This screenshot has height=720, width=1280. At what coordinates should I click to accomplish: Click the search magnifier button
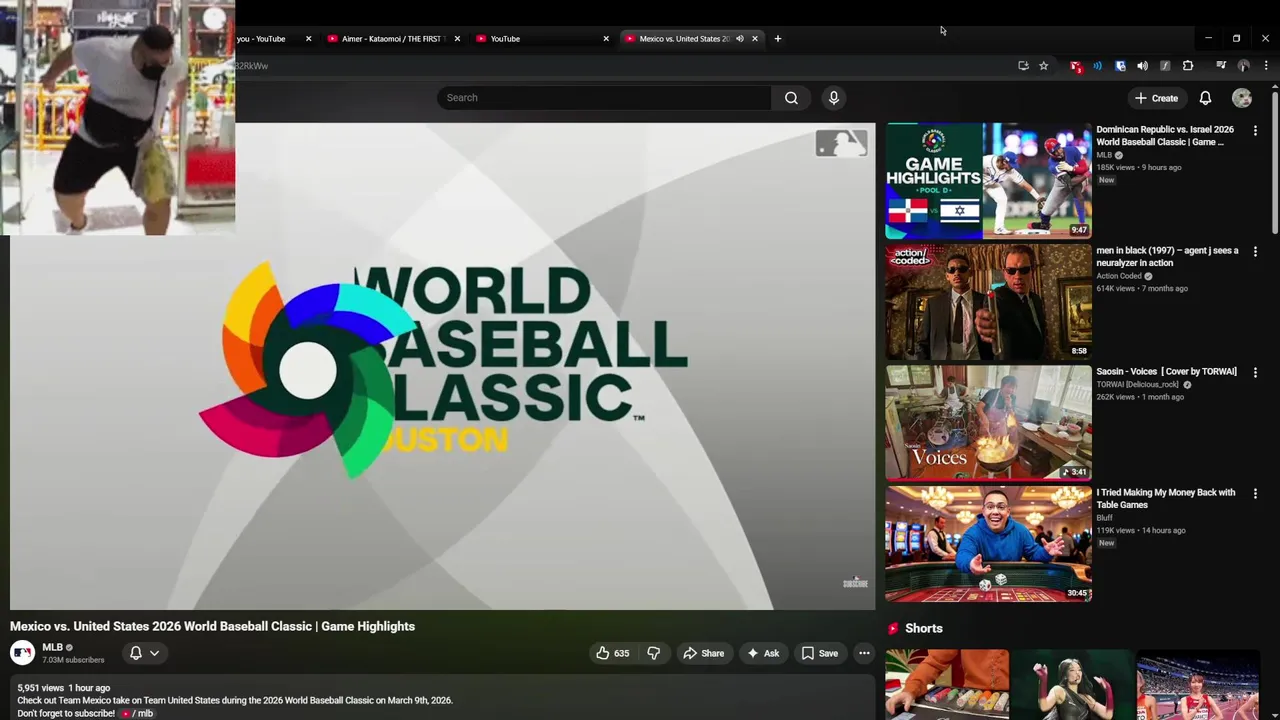[x=791, y=98]
